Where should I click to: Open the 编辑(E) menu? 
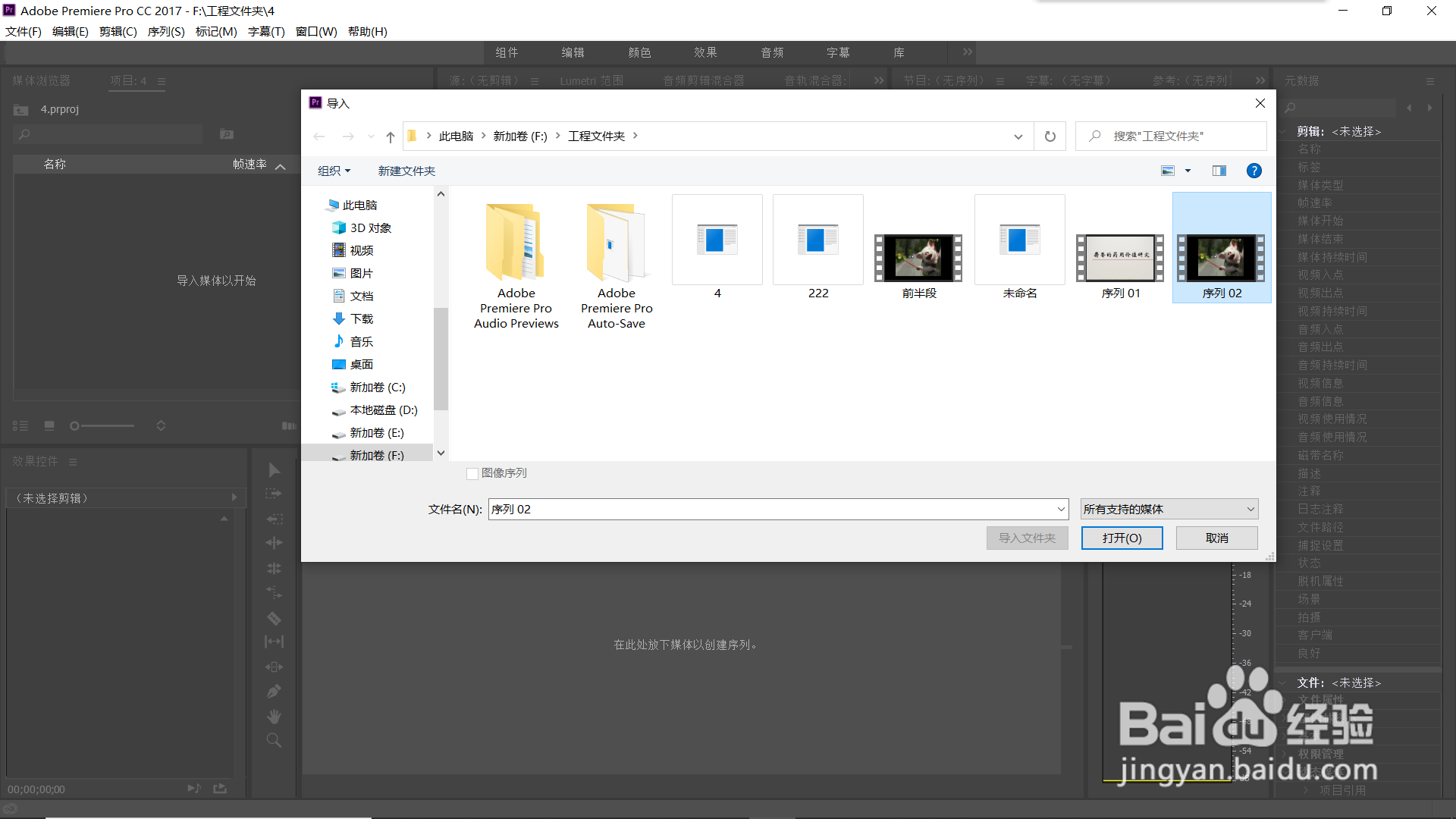coord(71,31)
